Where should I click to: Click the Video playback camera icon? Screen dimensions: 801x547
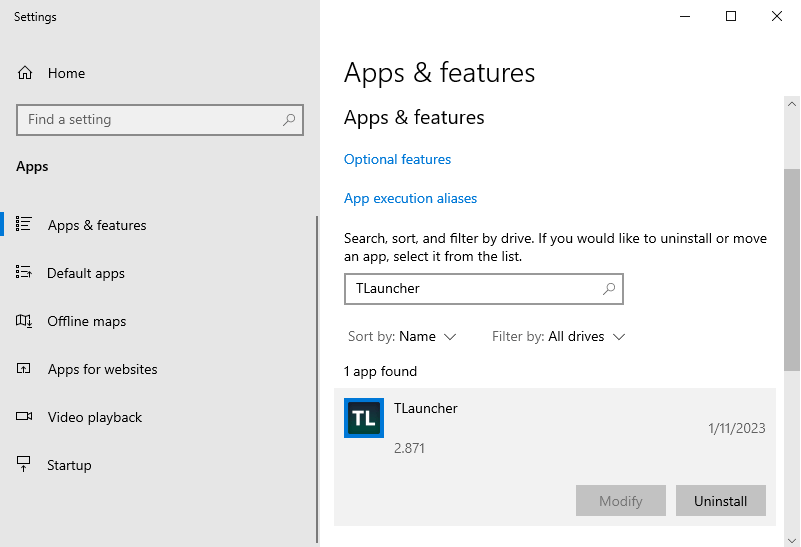[24, 416]
